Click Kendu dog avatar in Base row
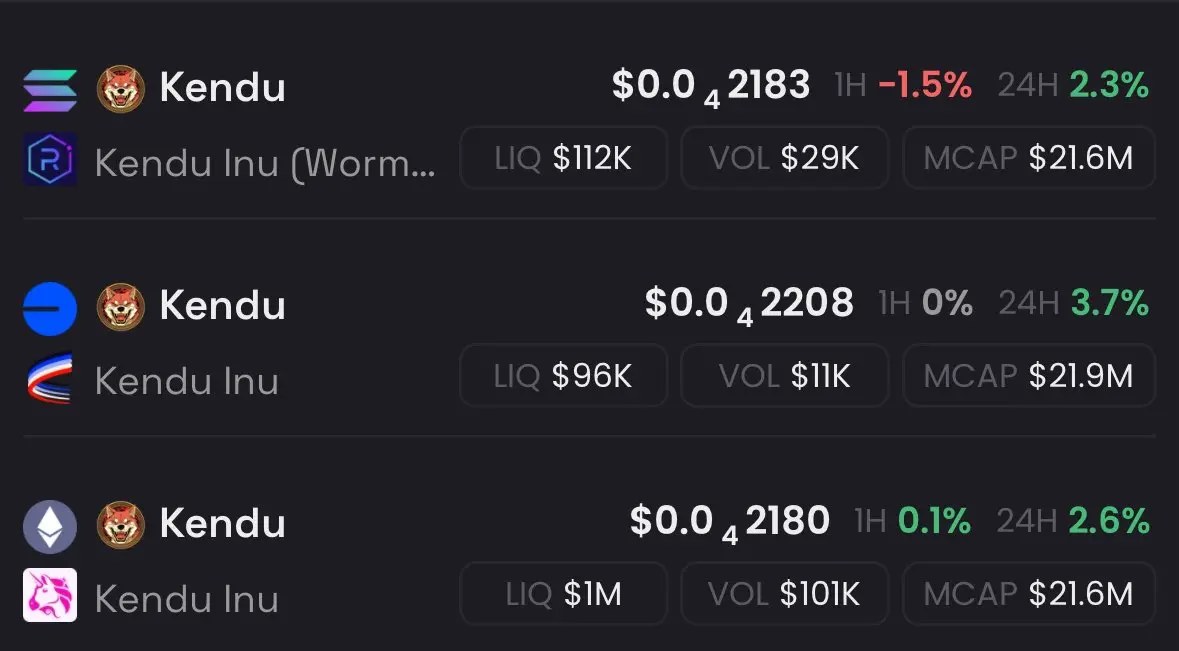1179x651 pixels. point(121,307)
